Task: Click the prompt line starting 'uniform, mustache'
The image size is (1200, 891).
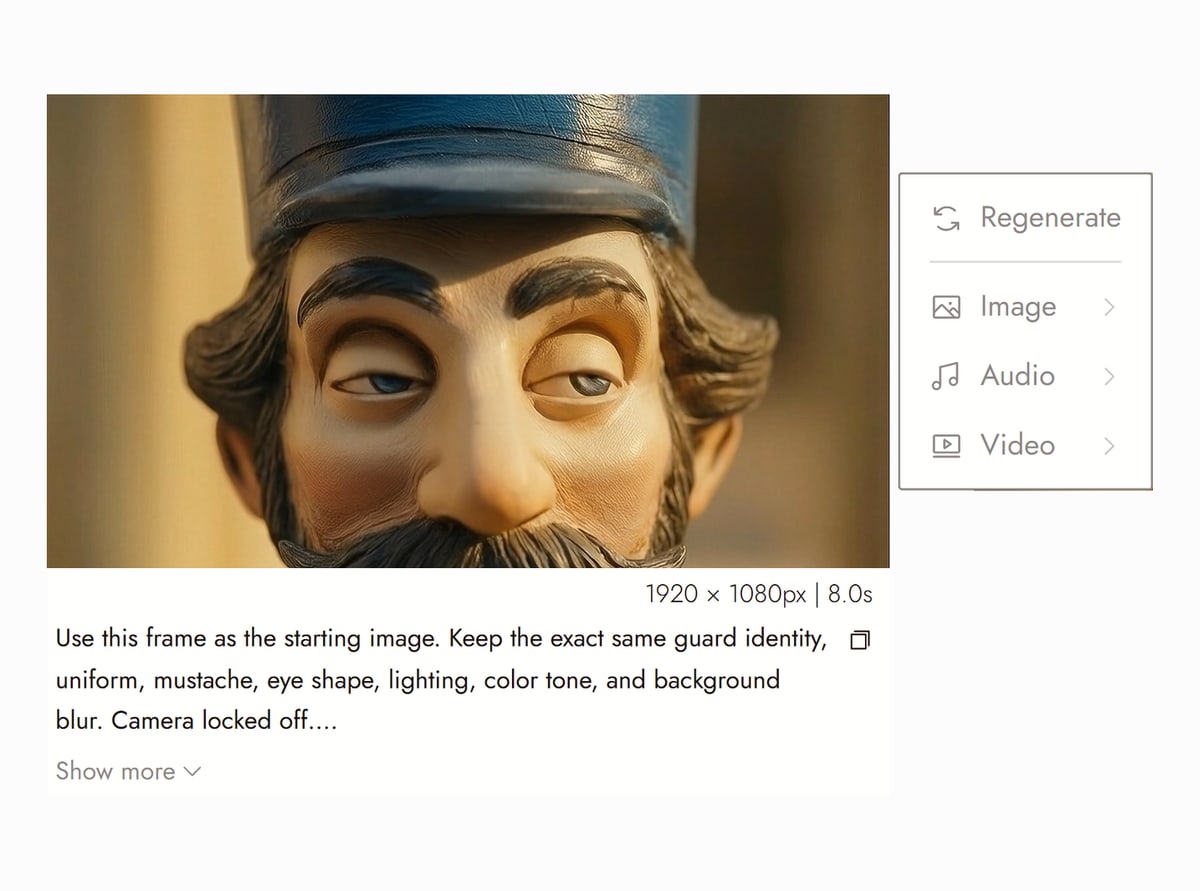Action: (417, 681)
